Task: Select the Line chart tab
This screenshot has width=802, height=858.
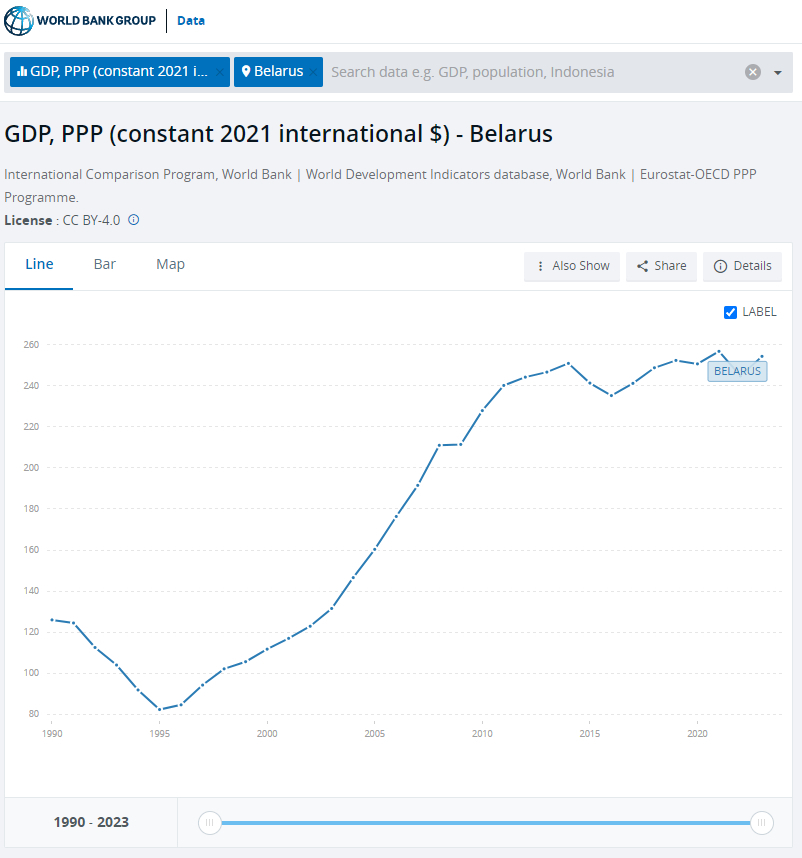Action: pyautogui.click(x=39, y=265)
